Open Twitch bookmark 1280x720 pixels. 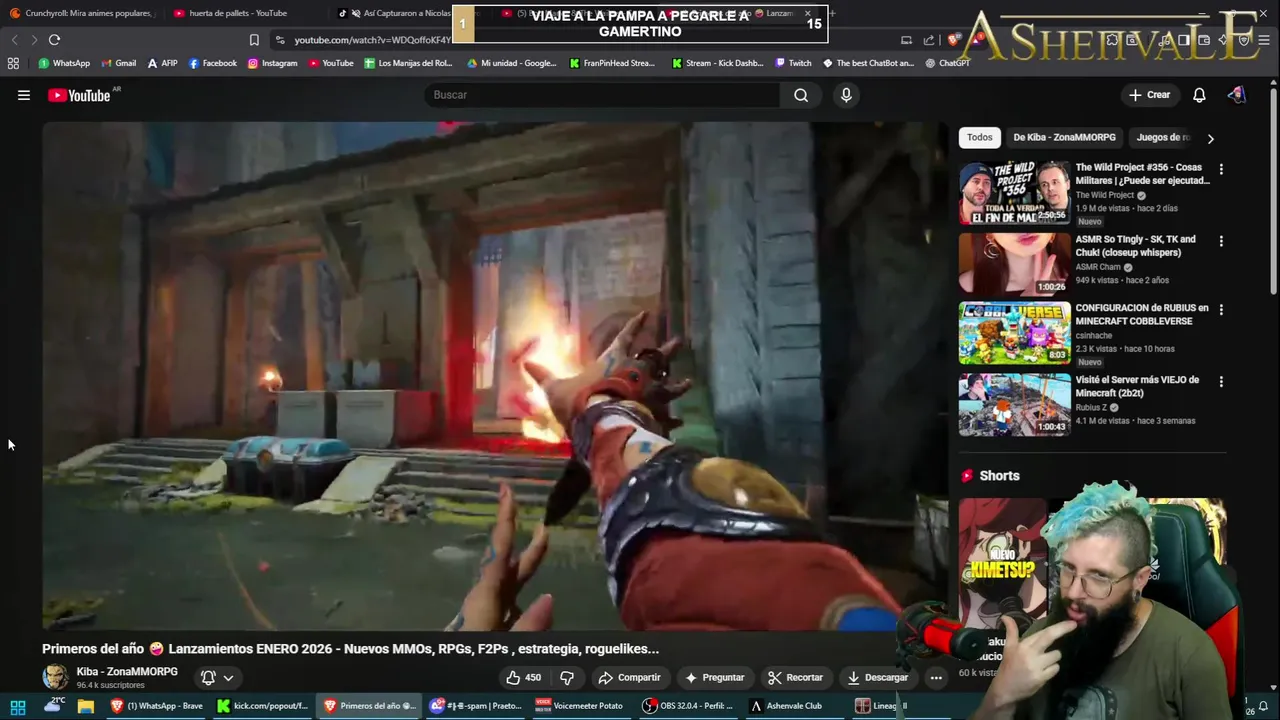(x=794, y=63)
